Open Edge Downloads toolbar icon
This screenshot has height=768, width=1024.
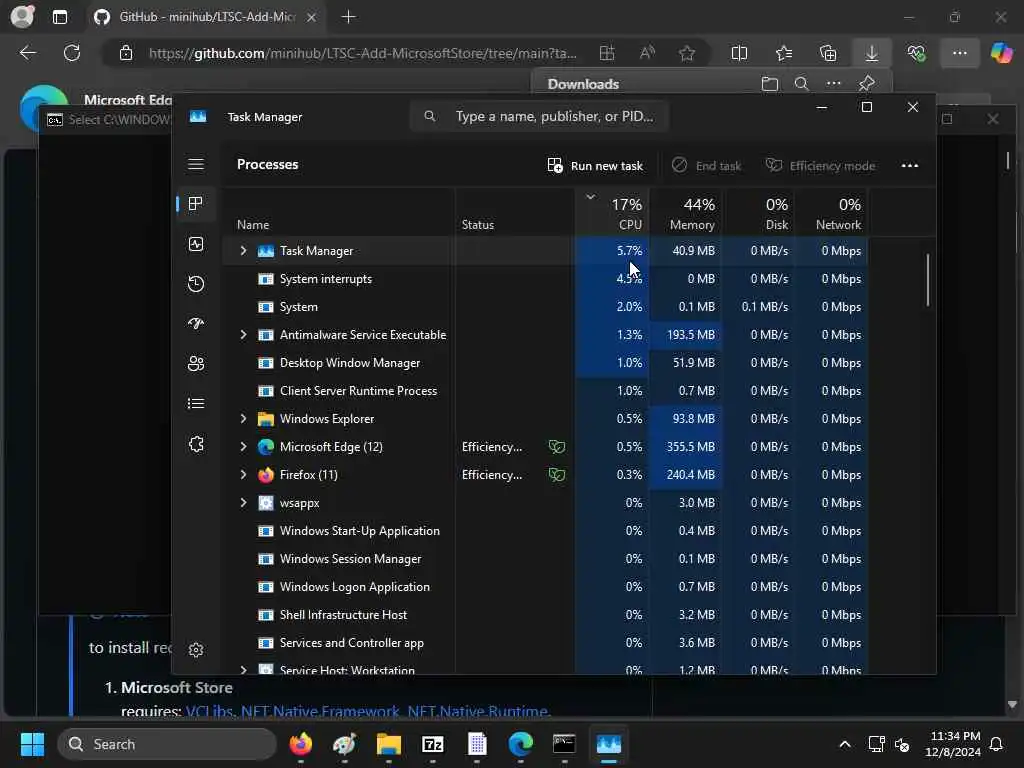(872, 54)
